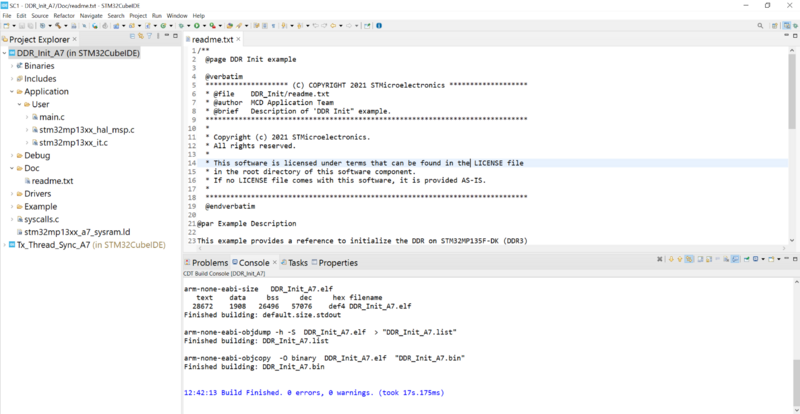Click the external tools run icon
The height and width of the screenshot is (414, 800).
(x=212, y=26)
